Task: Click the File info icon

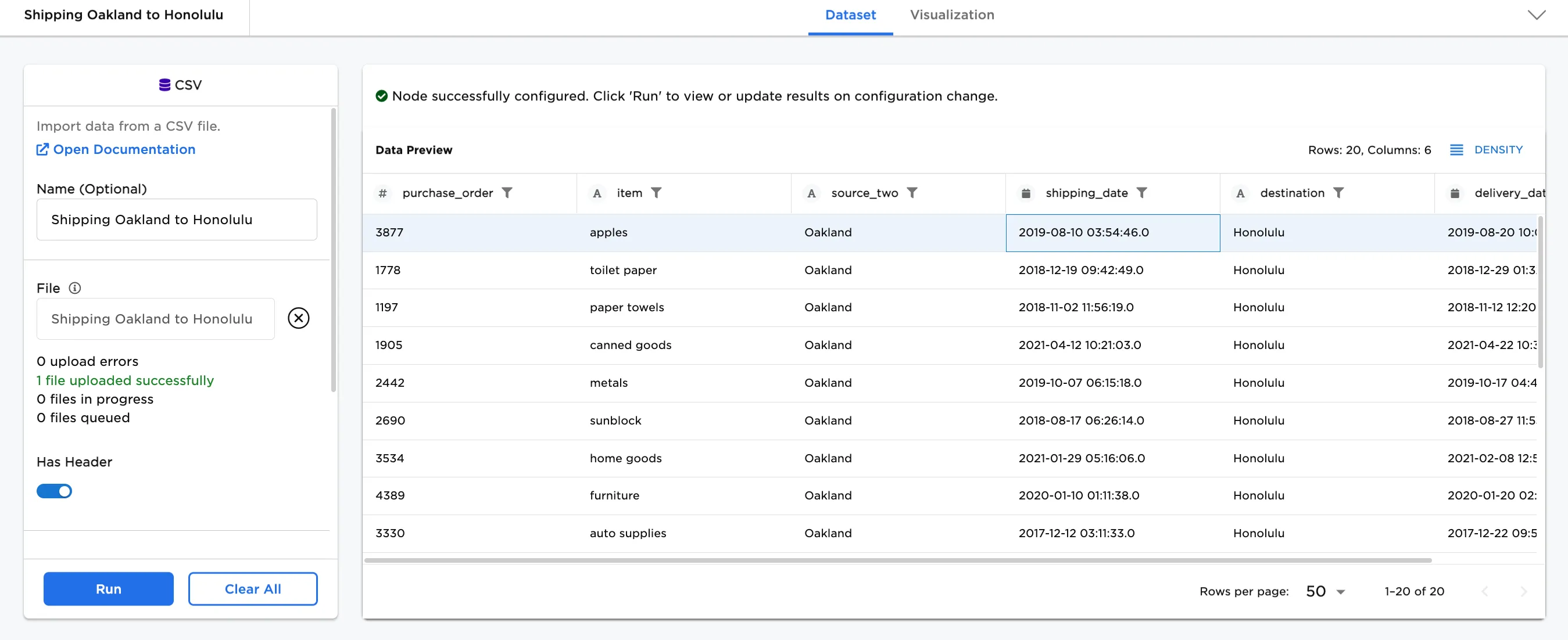Action: click(74, 287)
